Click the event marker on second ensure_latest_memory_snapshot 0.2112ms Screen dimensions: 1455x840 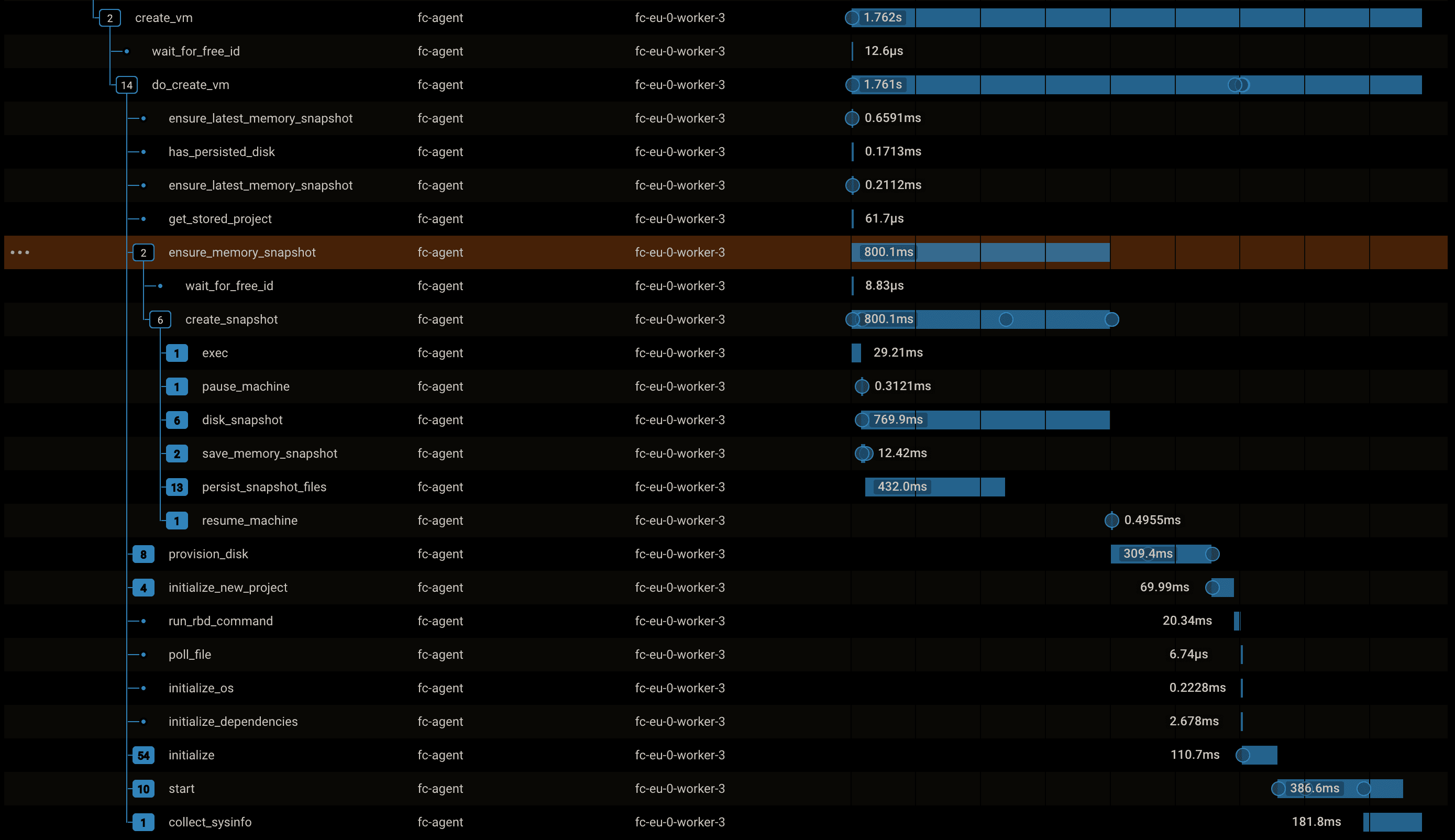(x=852, y=185)
